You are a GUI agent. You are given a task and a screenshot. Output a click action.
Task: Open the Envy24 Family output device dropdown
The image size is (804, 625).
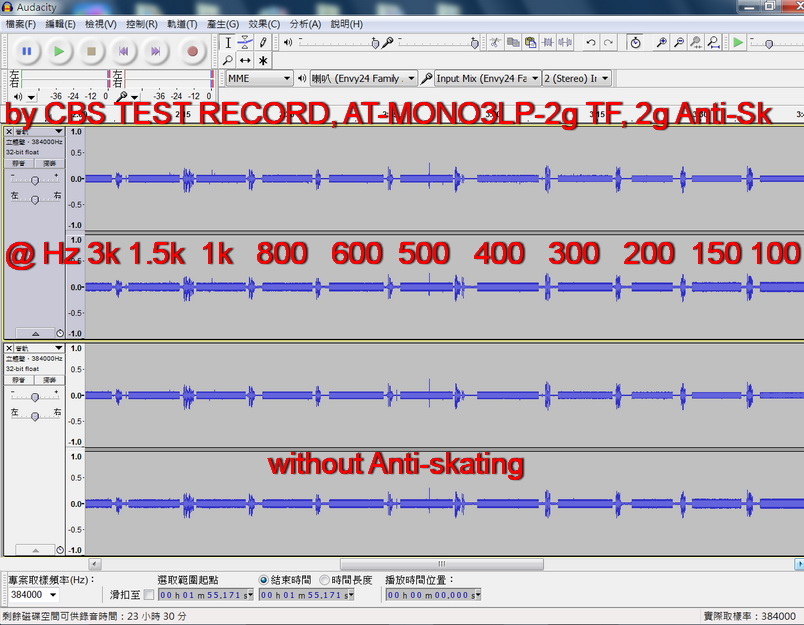[364, 78]
